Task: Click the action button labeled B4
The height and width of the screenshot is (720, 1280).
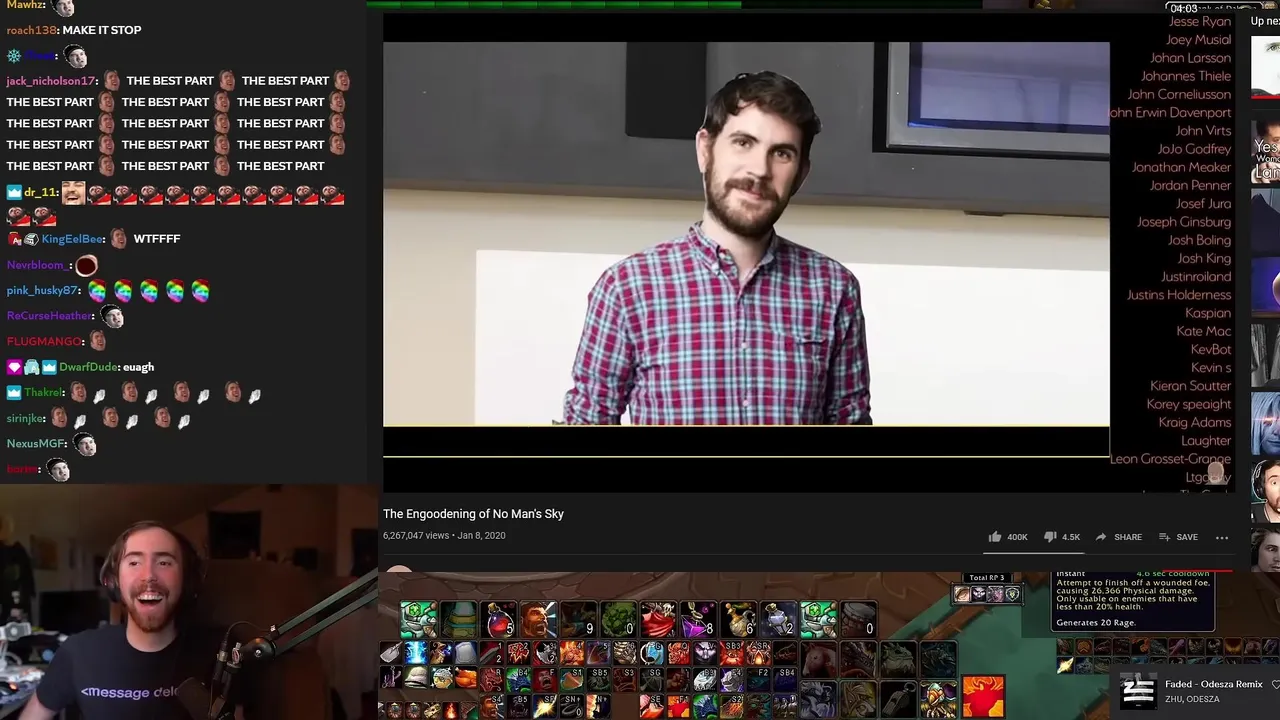Action: click(x=518, y=679)
